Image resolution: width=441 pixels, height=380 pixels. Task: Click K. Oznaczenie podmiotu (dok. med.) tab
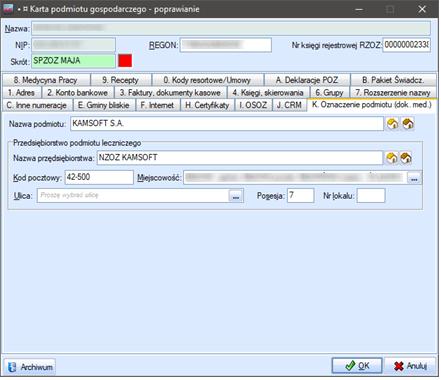pyautogui.click(x=372, y=105)
